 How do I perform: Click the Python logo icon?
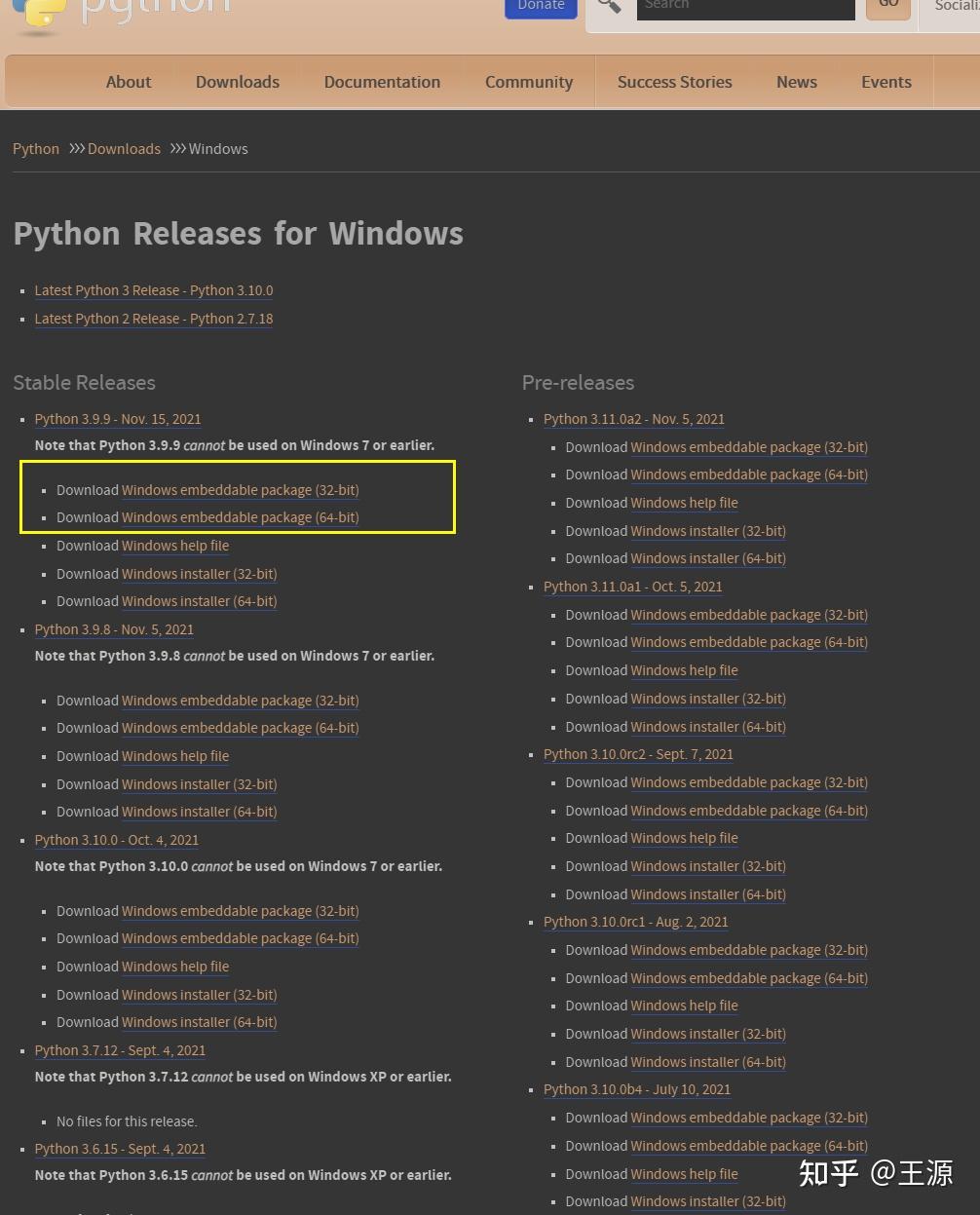pyautogui.click(x=39, y=14)
